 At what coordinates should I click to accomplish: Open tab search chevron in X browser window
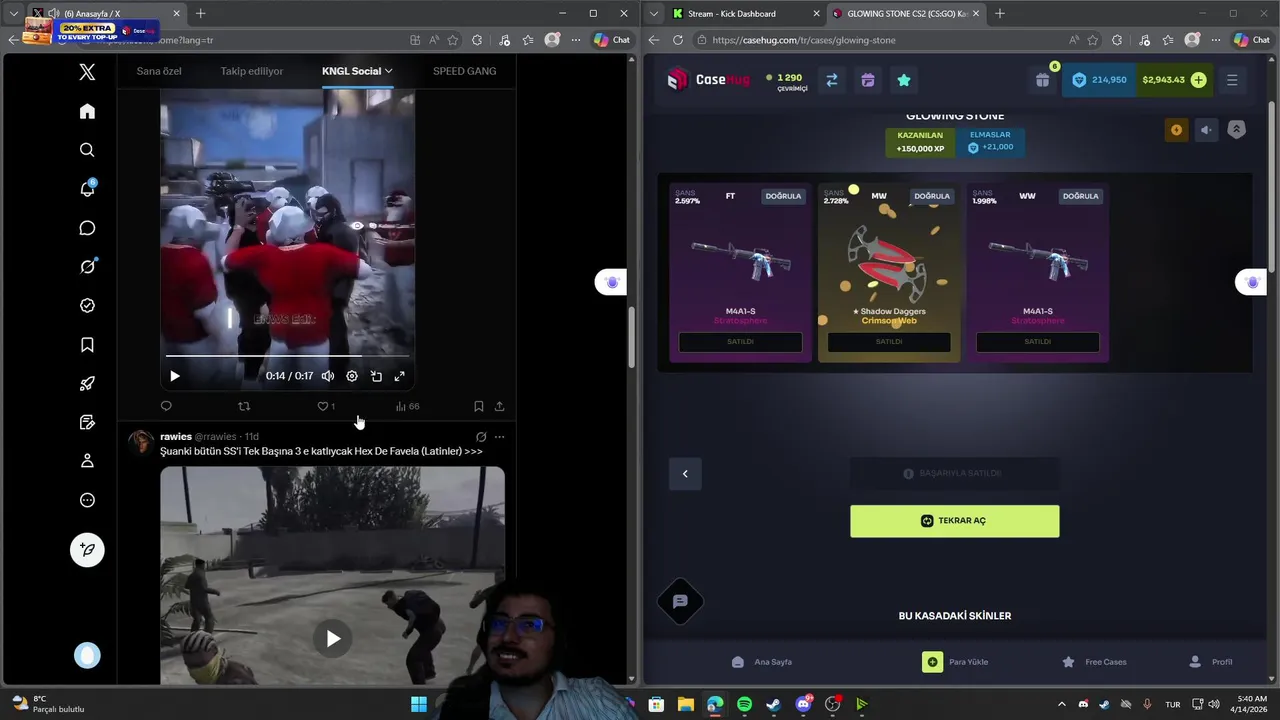point(14,14)
